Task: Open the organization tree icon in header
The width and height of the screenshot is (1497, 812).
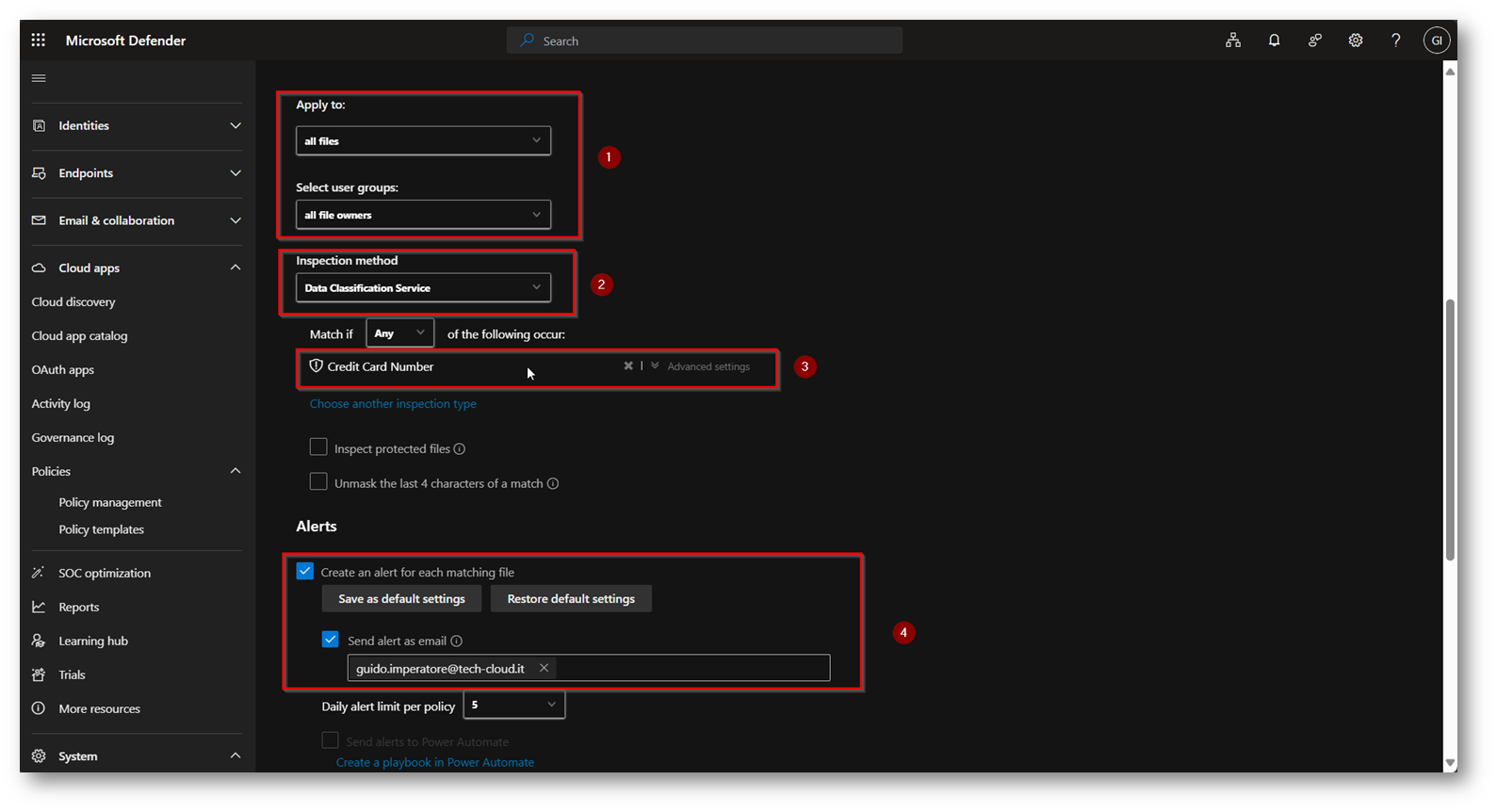Action: click(x=1233, y=41)
